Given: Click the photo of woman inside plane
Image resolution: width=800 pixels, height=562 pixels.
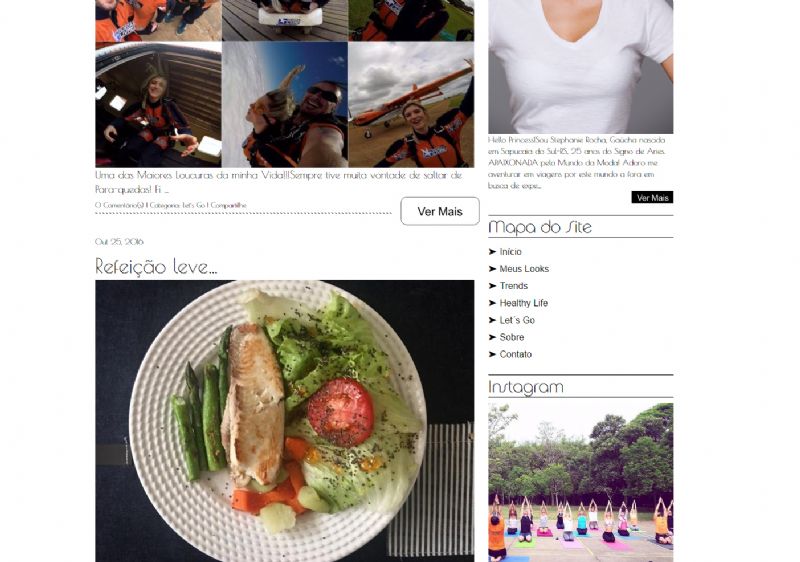Looking at the screenshot, I should tap(158, 105).
